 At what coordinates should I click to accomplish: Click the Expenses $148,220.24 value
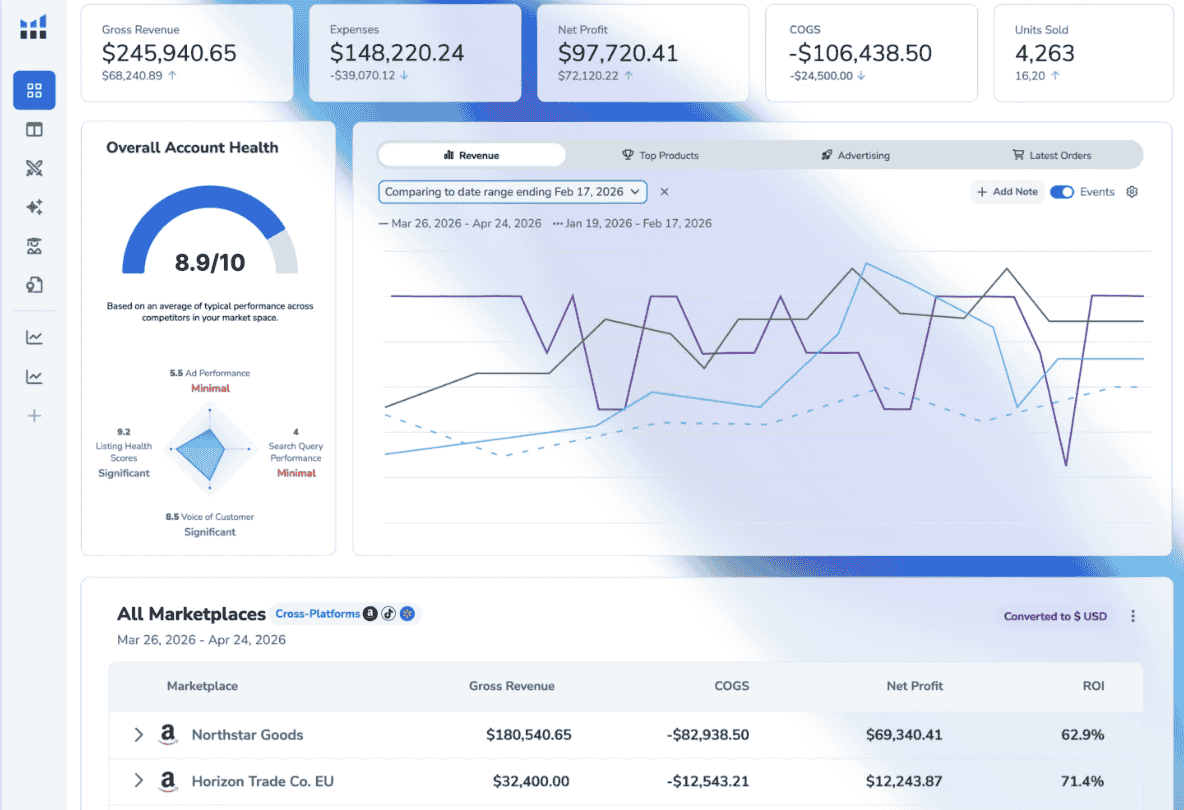coord(397,53)
